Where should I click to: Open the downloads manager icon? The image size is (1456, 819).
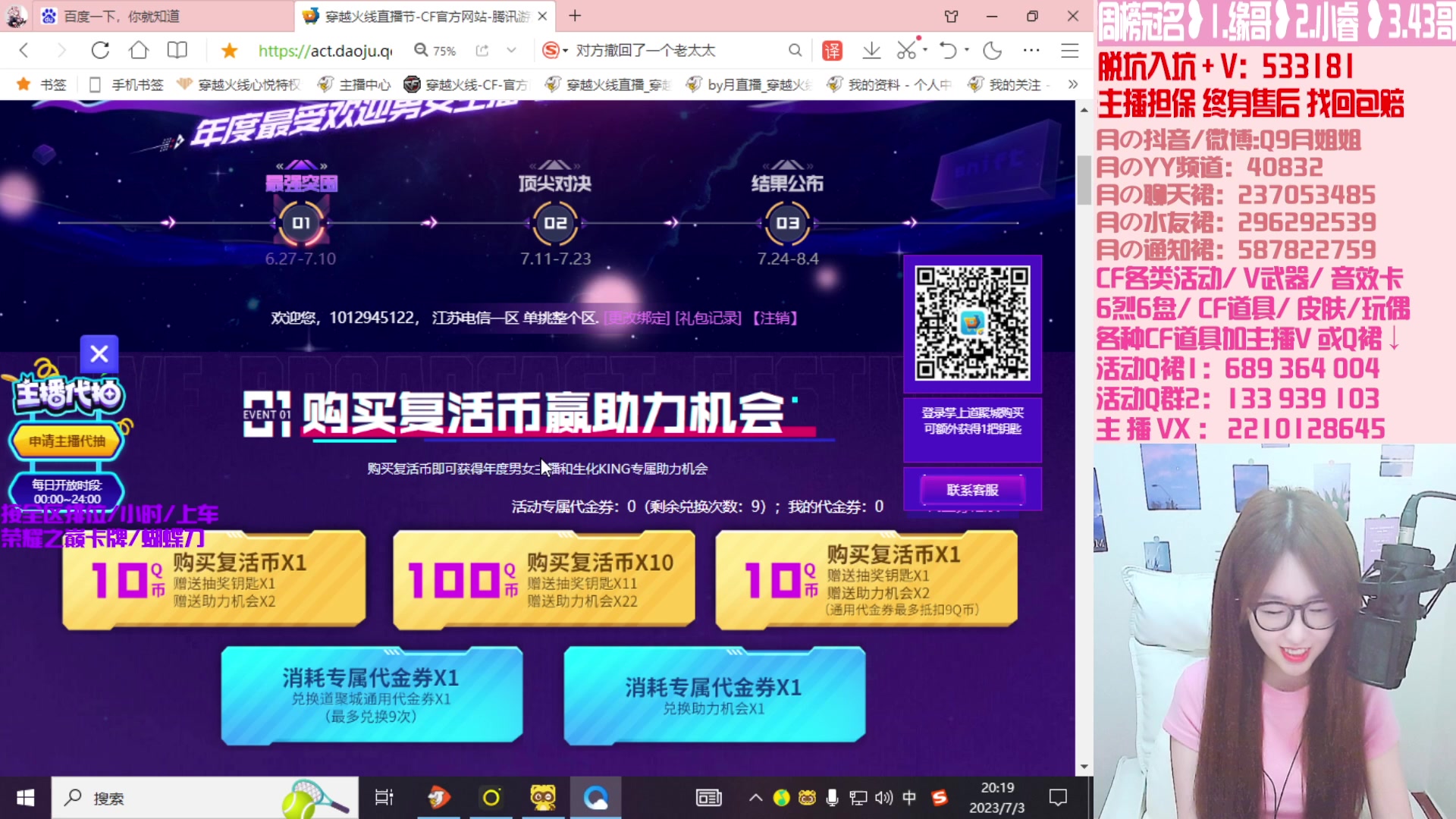point(871,51)
